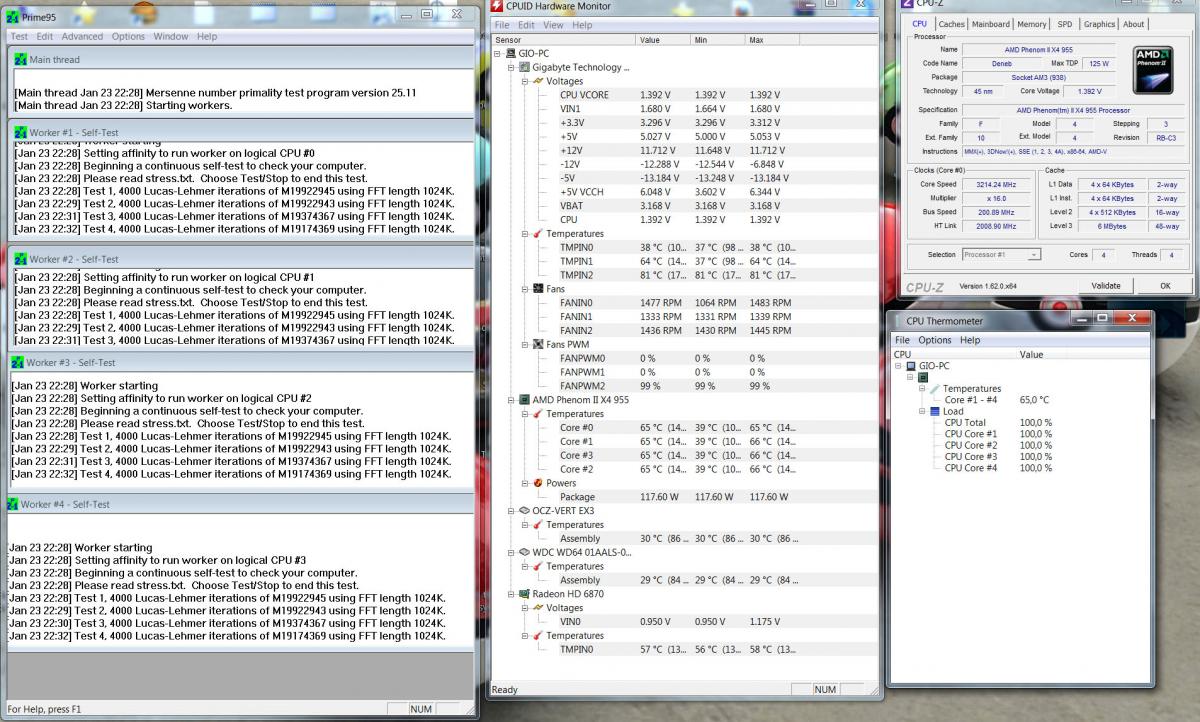Click the Gigabyte Technology motherboard icon
1200x722 pixels.
pyautogui.click(x=524, y=67)
